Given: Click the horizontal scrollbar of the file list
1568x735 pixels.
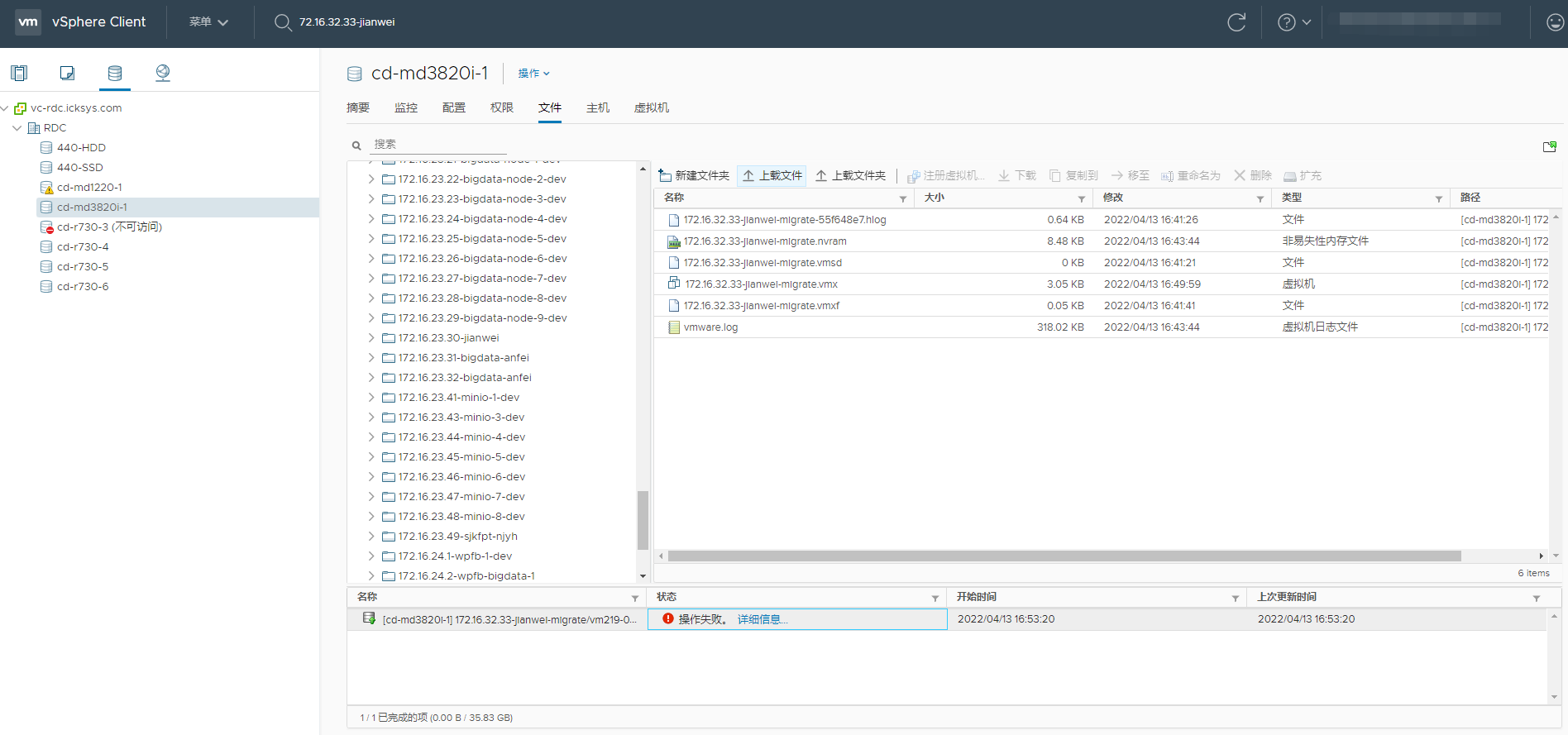Looking at the screenshot, I should click(x=1064, y=556).
